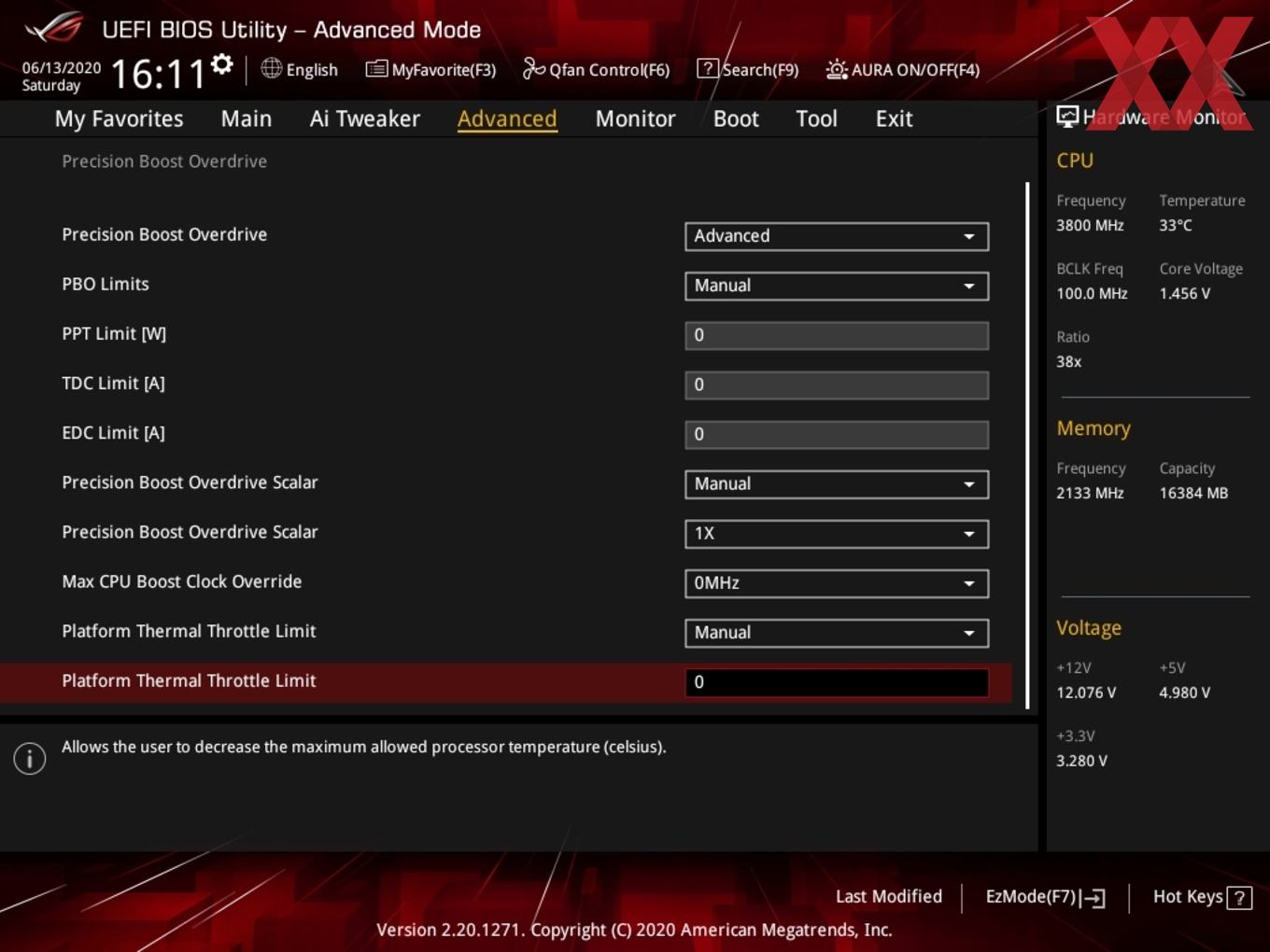The width and height of the screenshot is (1270, 952).
Task: Click EDC Limit [A] input field
Action: 837,434
